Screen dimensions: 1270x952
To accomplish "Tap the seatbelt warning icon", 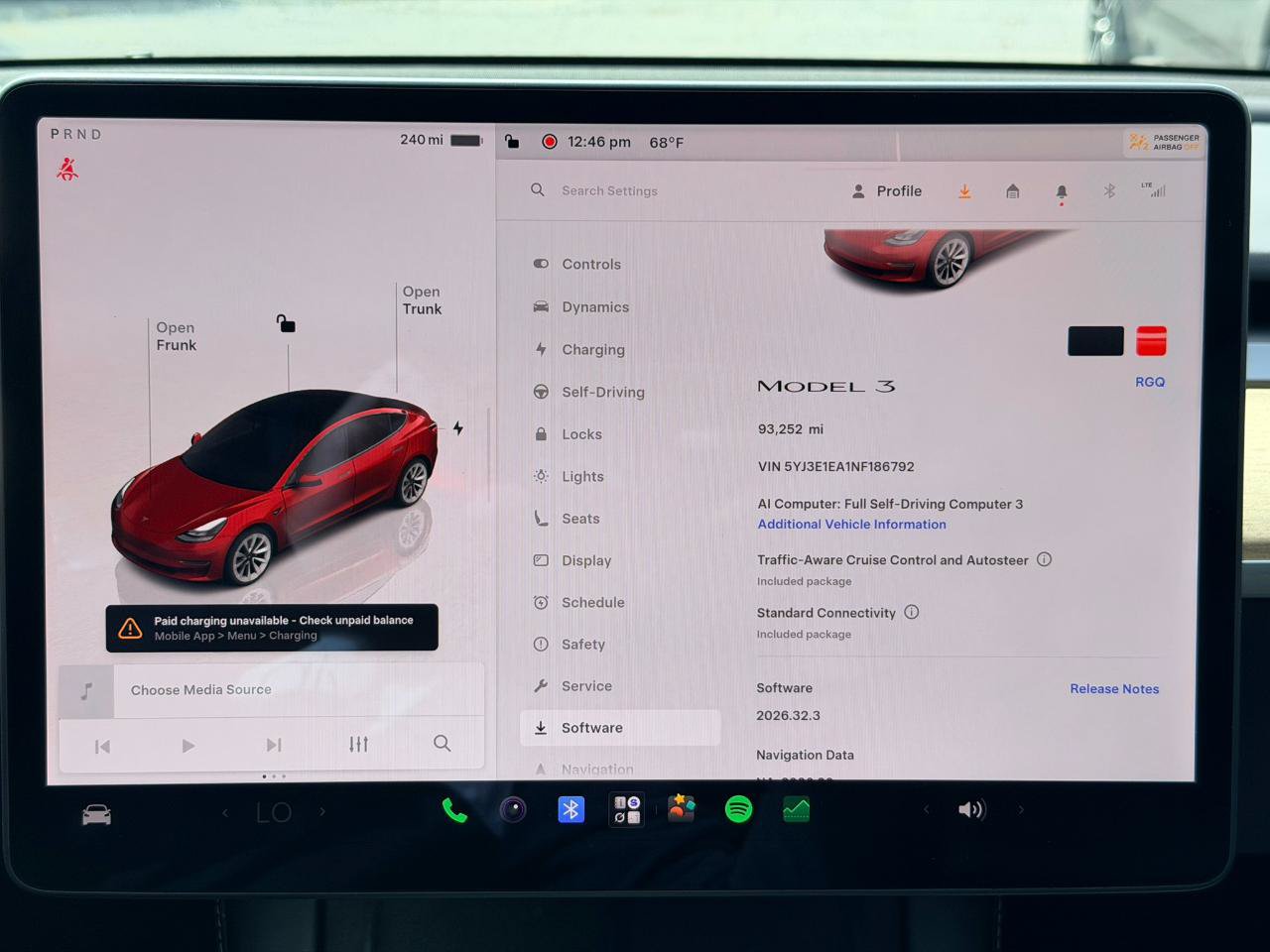I will (x=67, y=170).
